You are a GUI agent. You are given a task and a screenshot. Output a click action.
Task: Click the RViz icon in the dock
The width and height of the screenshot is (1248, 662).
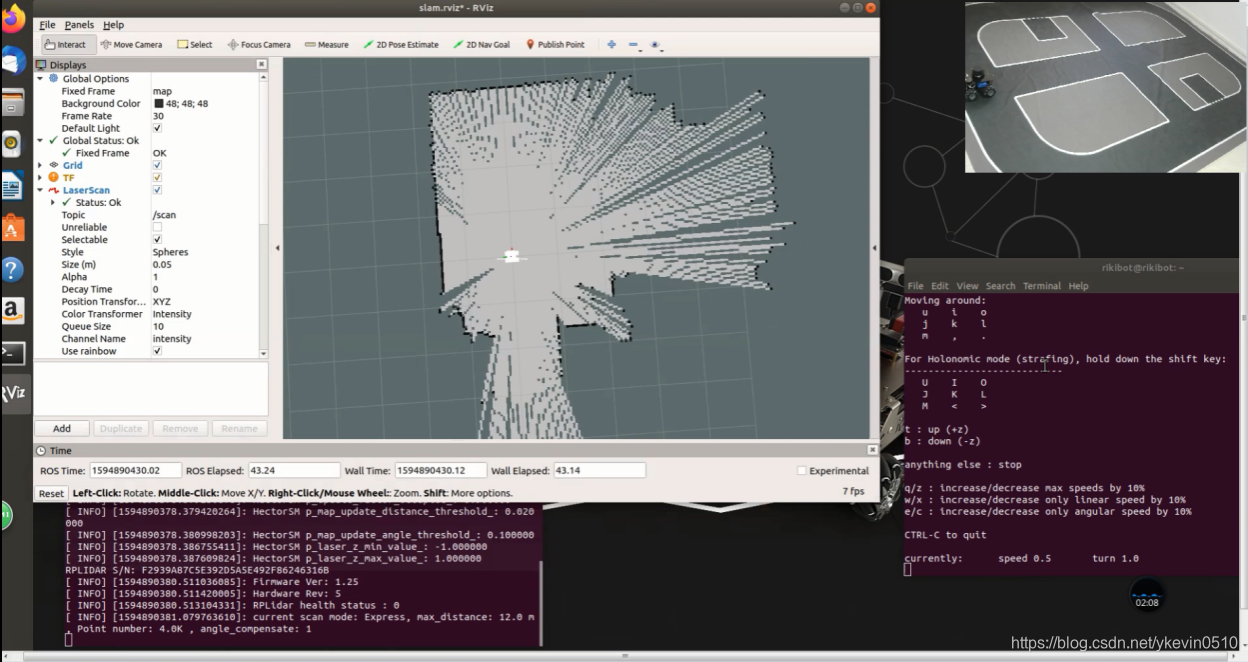(x=12, y=393)
